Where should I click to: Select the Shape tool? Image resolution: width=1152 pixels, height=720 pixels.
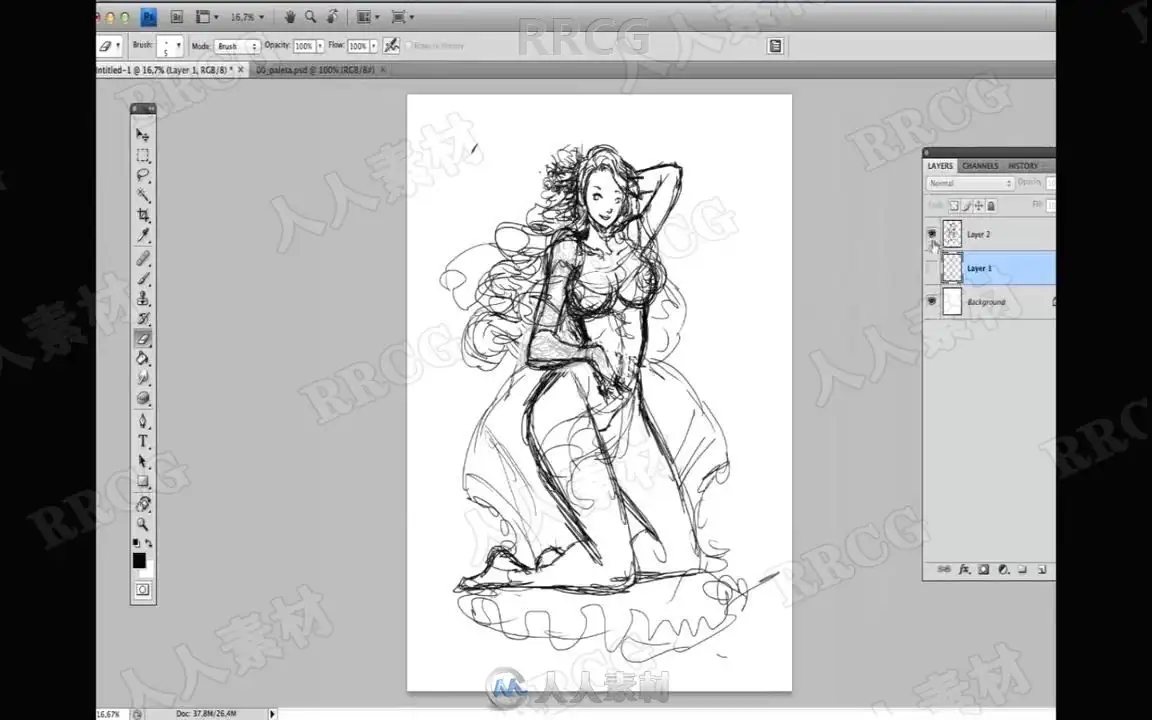(x=143, y=480)
